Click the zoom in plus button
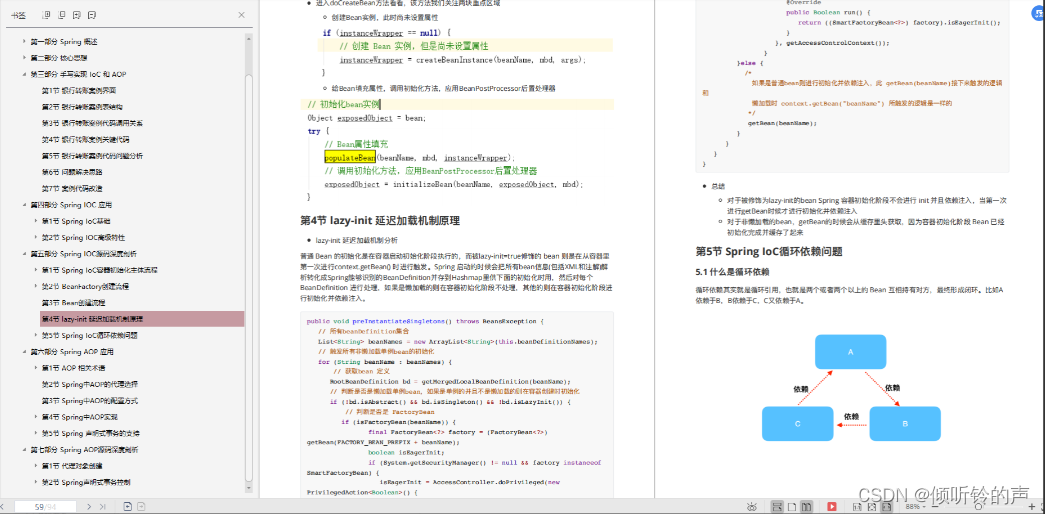This screenshot has width=1045, height=514. pos(1032,507)
